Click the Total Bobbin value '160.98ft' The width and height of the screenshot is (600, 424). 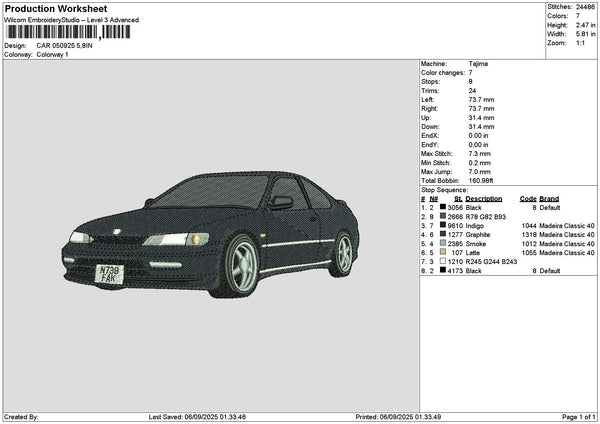tap(481, 181)
